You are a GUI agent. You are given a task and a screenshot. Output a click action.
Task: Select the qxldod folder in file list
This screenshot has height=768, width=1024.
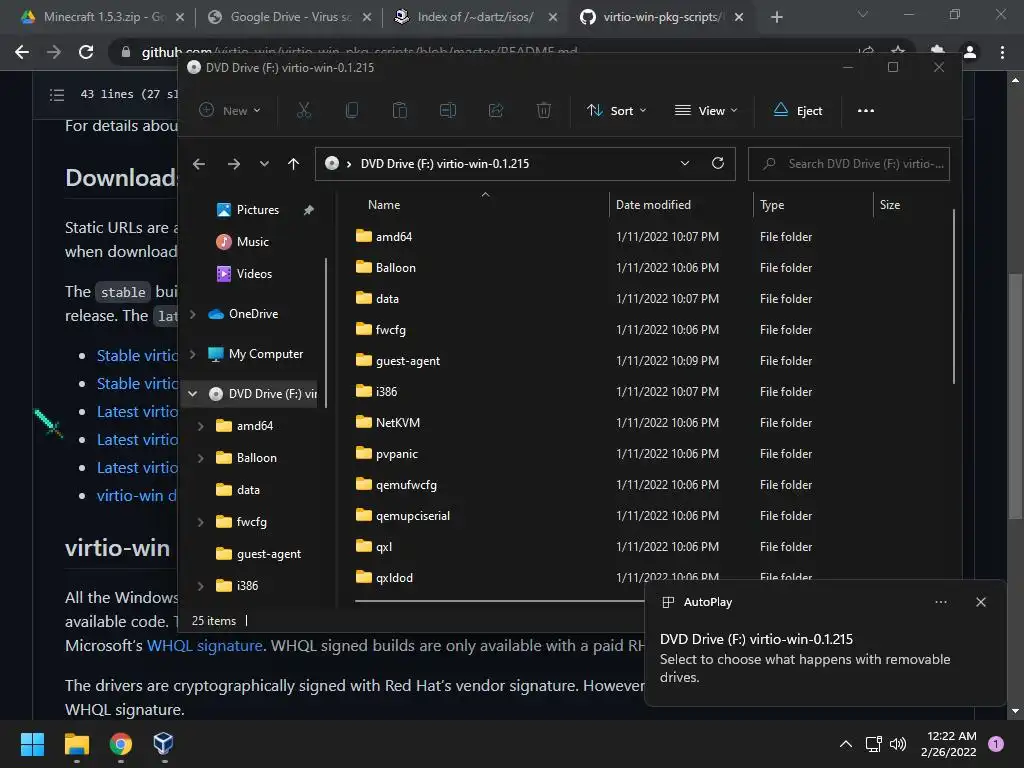[x=384, y=577]
